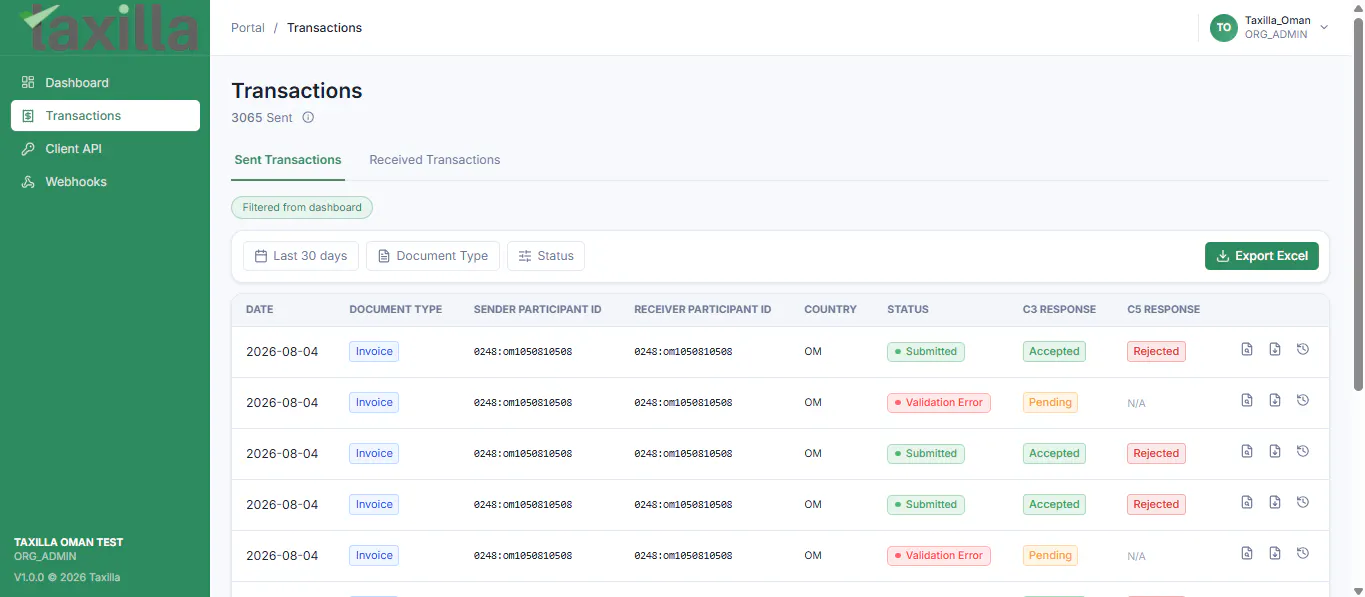Viewport: 1365px width, 597px height.
Task: View document icon in third table row
Action: click(1247, 451)
